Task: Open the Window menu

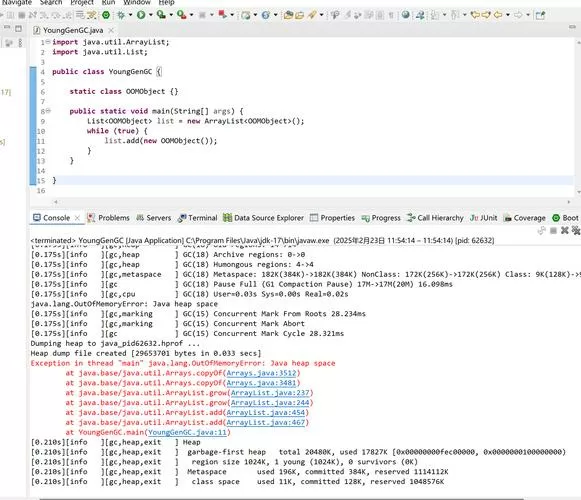Action: 137,3
